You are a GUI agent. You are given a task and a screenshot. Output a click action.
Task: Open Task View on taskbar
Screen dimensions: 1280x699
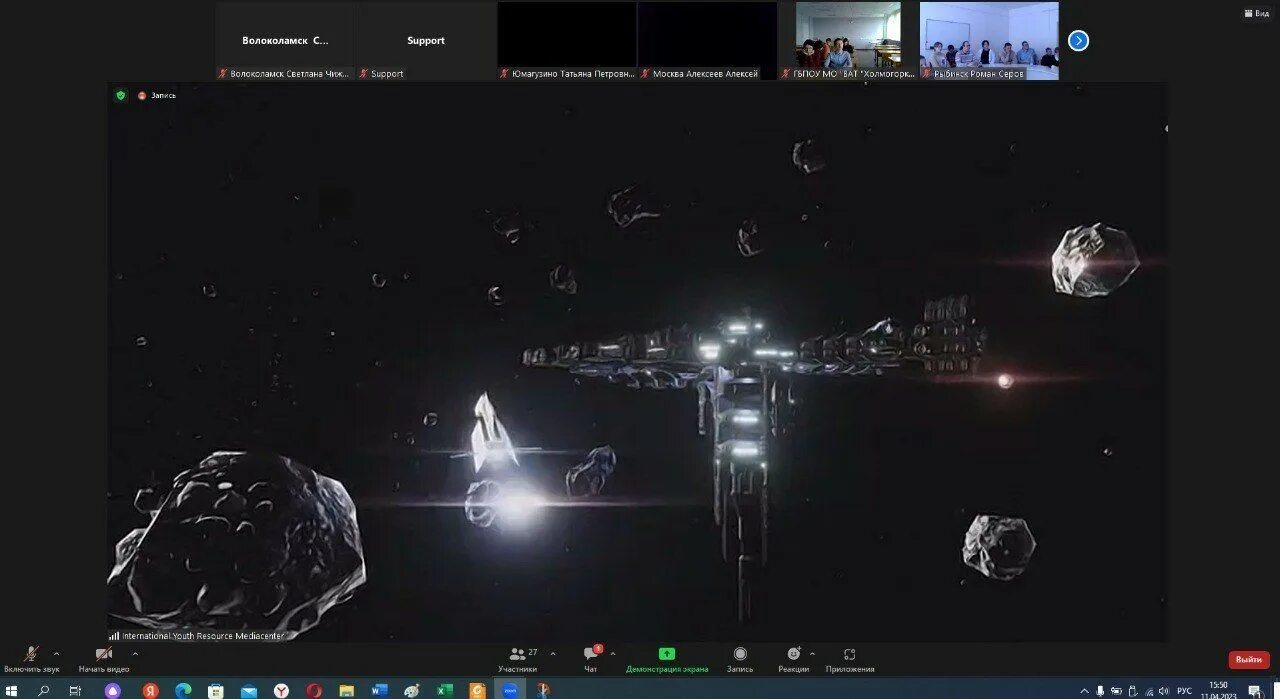(x=75, y=690)
